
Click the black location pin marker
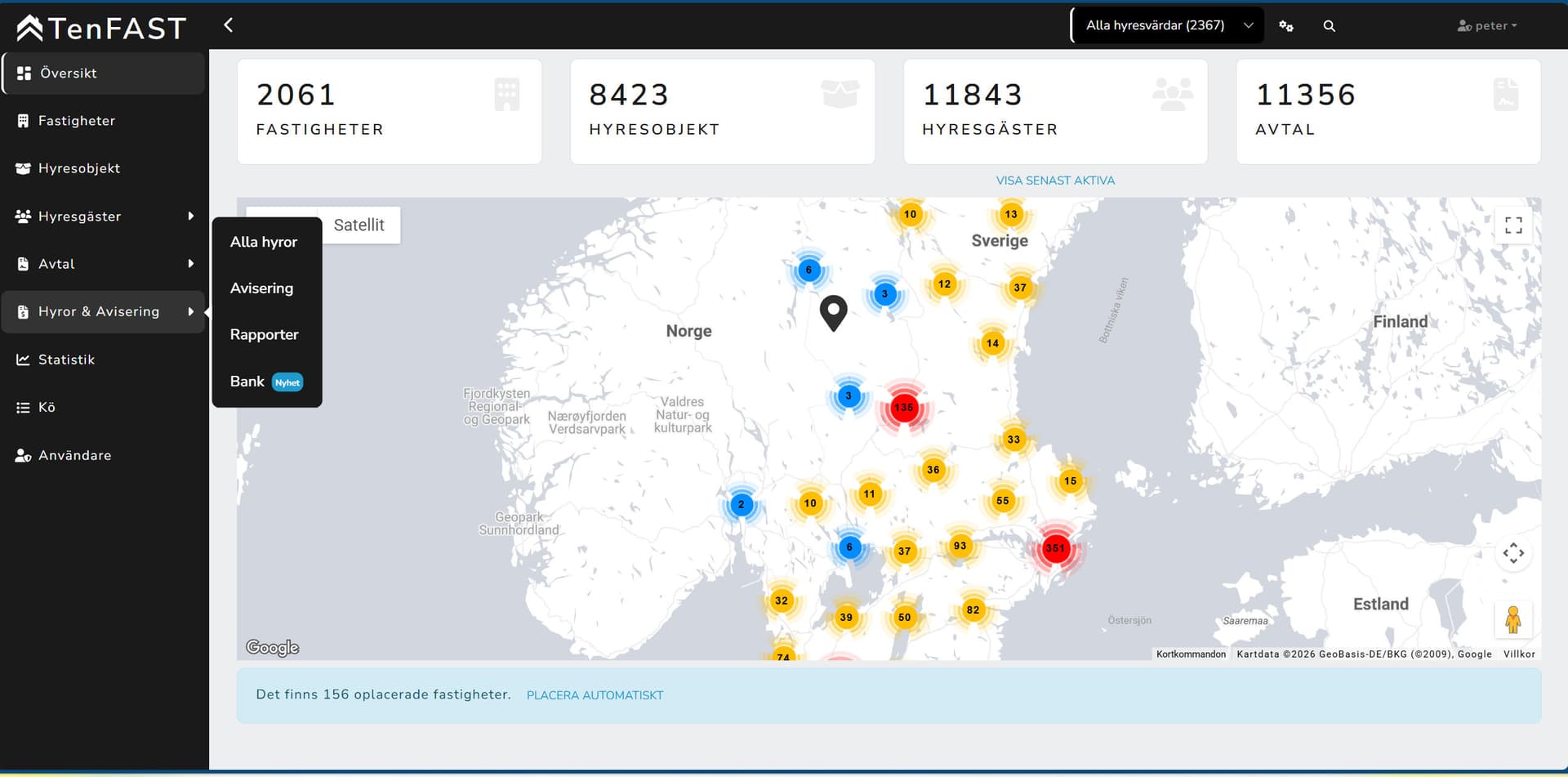[x=833, y=314]
